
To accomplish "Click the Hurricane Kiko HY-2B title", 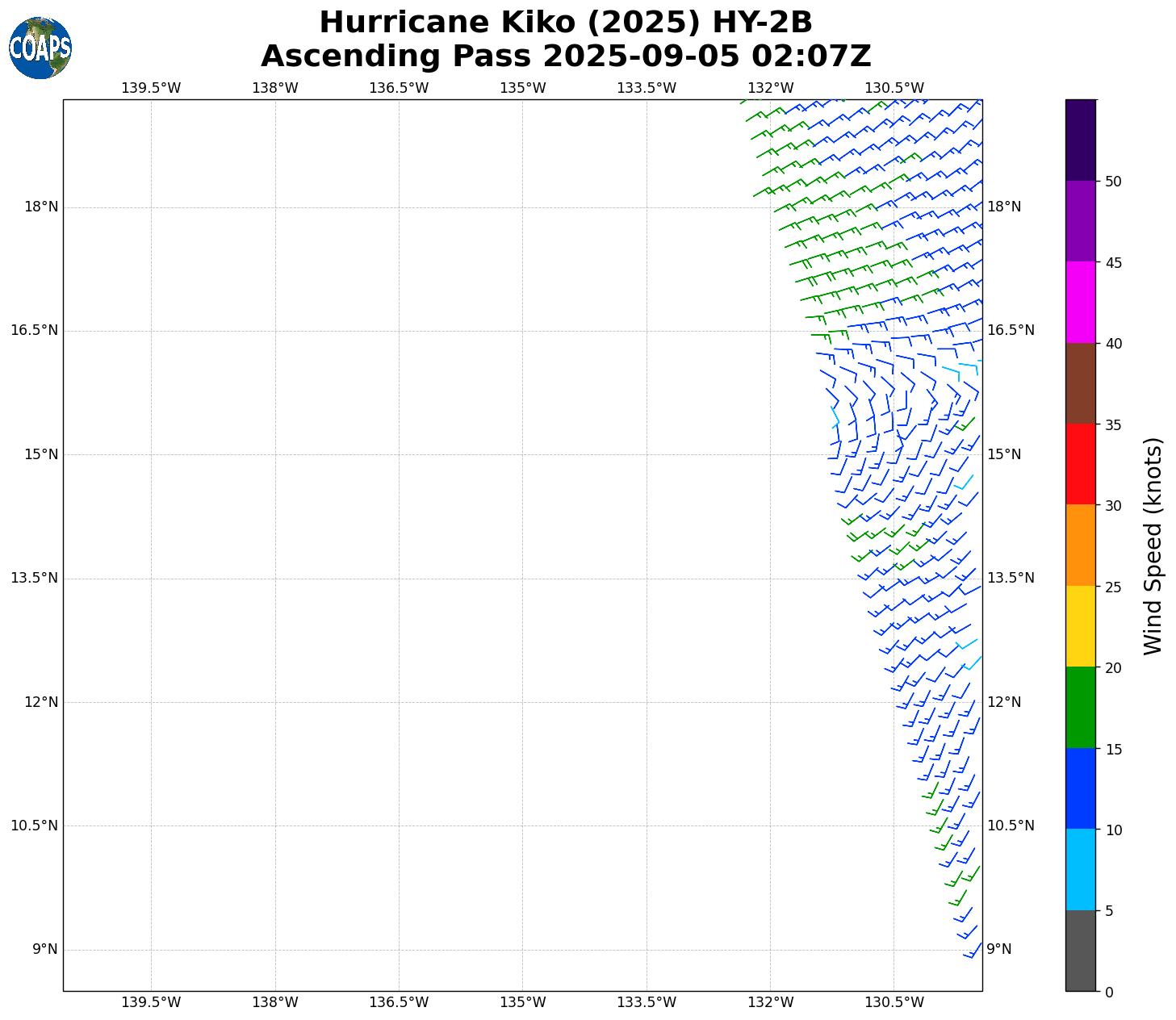I will [565, 22].
